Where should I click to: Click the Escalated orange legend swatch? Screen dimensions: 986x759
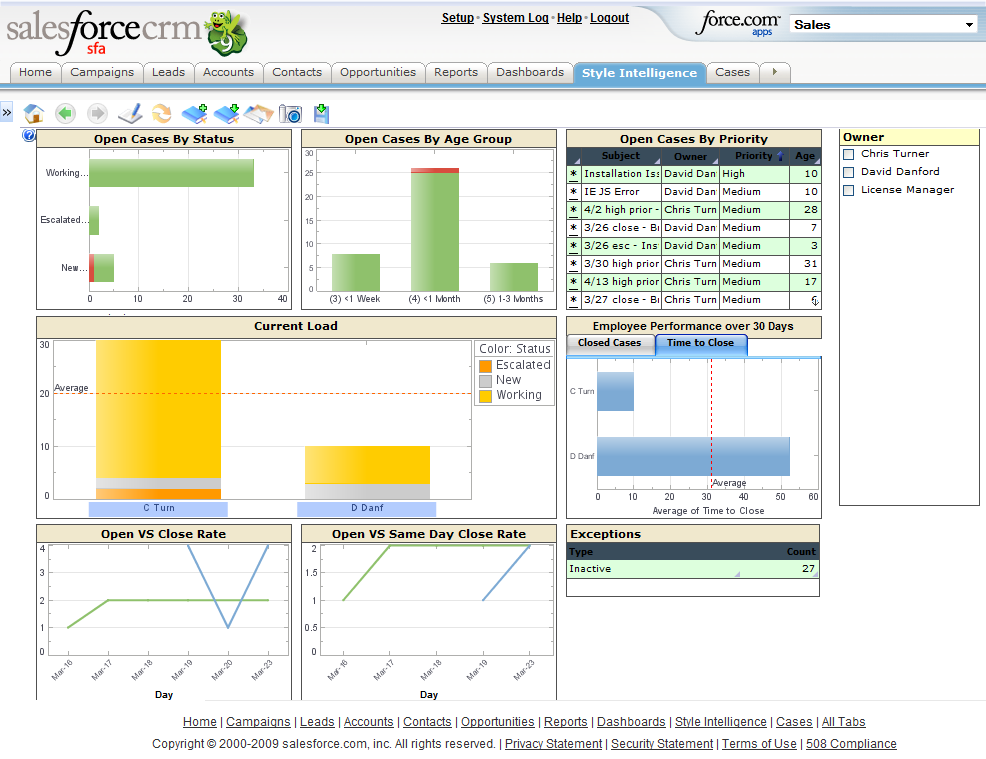485,366
